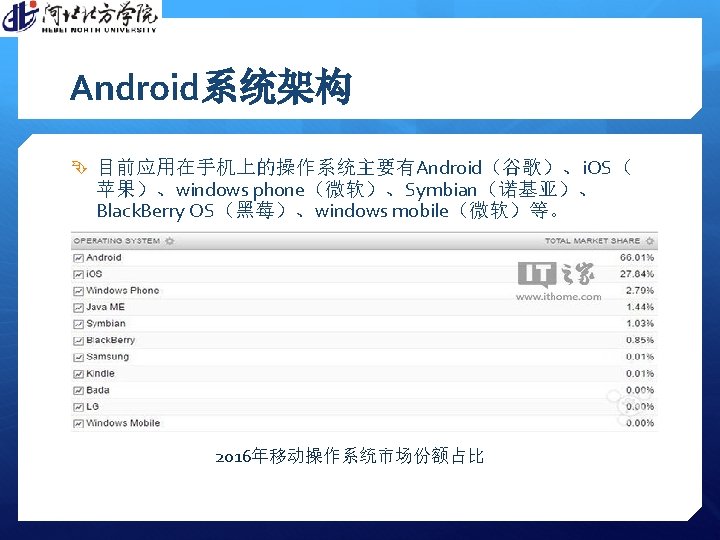Click the Java ME row chart icon

(79, 308)
